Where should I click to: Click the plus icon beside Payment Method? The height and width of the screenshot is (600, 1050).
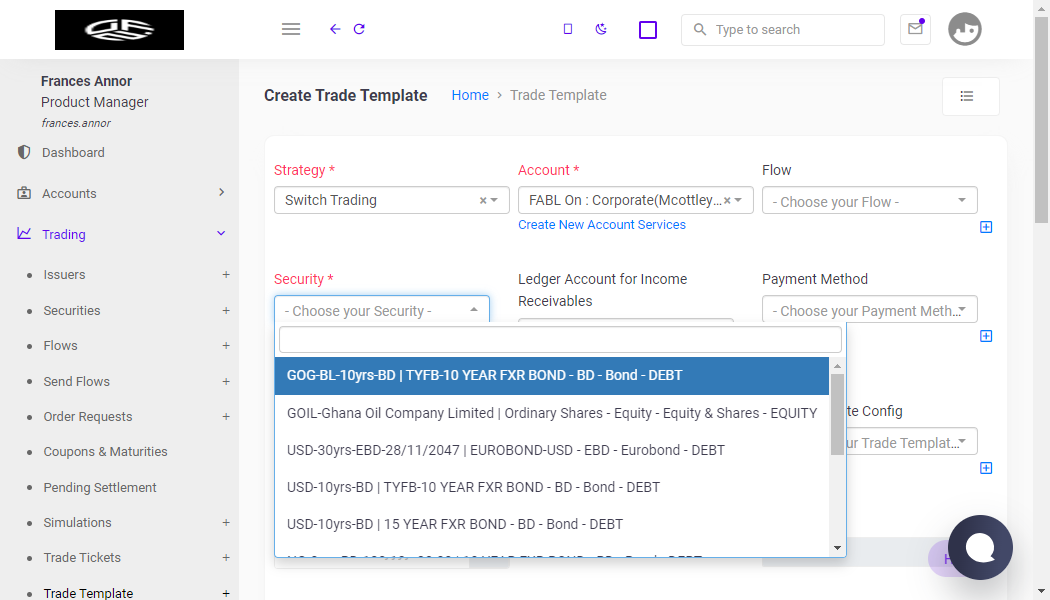(x=986, y=336)
